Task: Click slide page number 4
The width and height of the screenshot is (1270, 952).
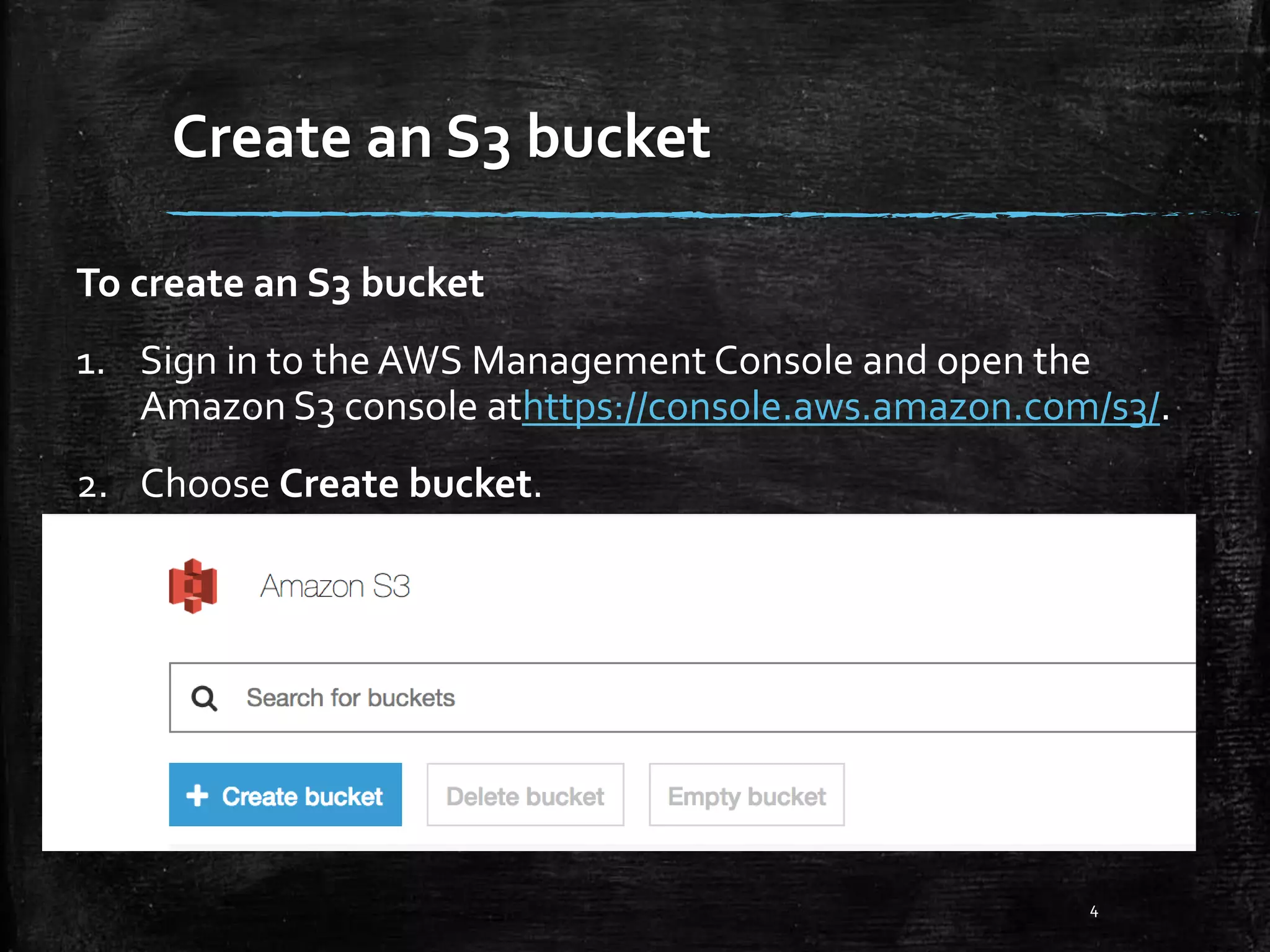Action: click(x=1094, y=911)
